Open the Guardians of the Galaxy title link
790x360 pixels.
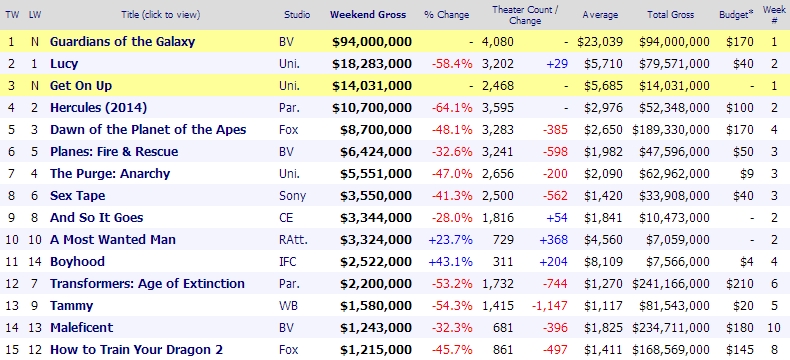122,42
